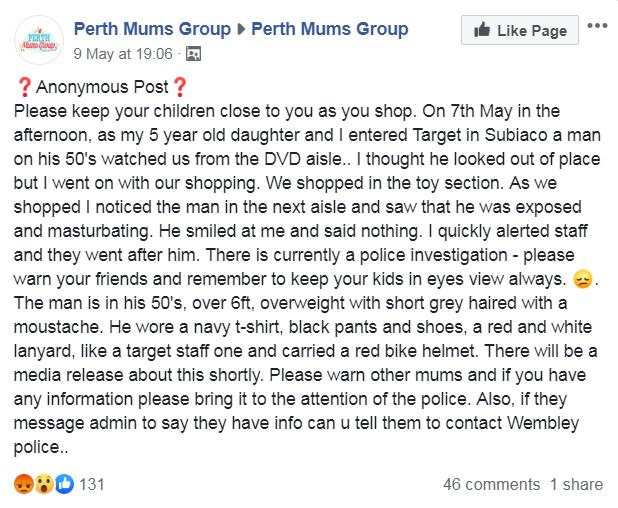Click the thumbs-up icon in Like Page

click(482, 30)
